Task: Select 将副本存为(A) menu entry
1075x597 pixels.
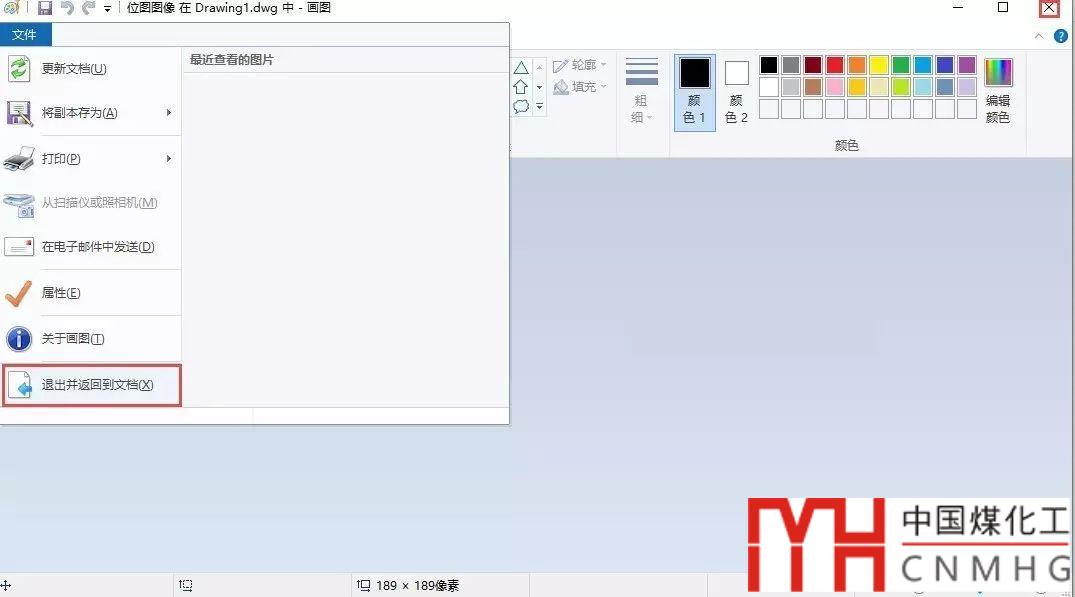Action: (90, 112)
